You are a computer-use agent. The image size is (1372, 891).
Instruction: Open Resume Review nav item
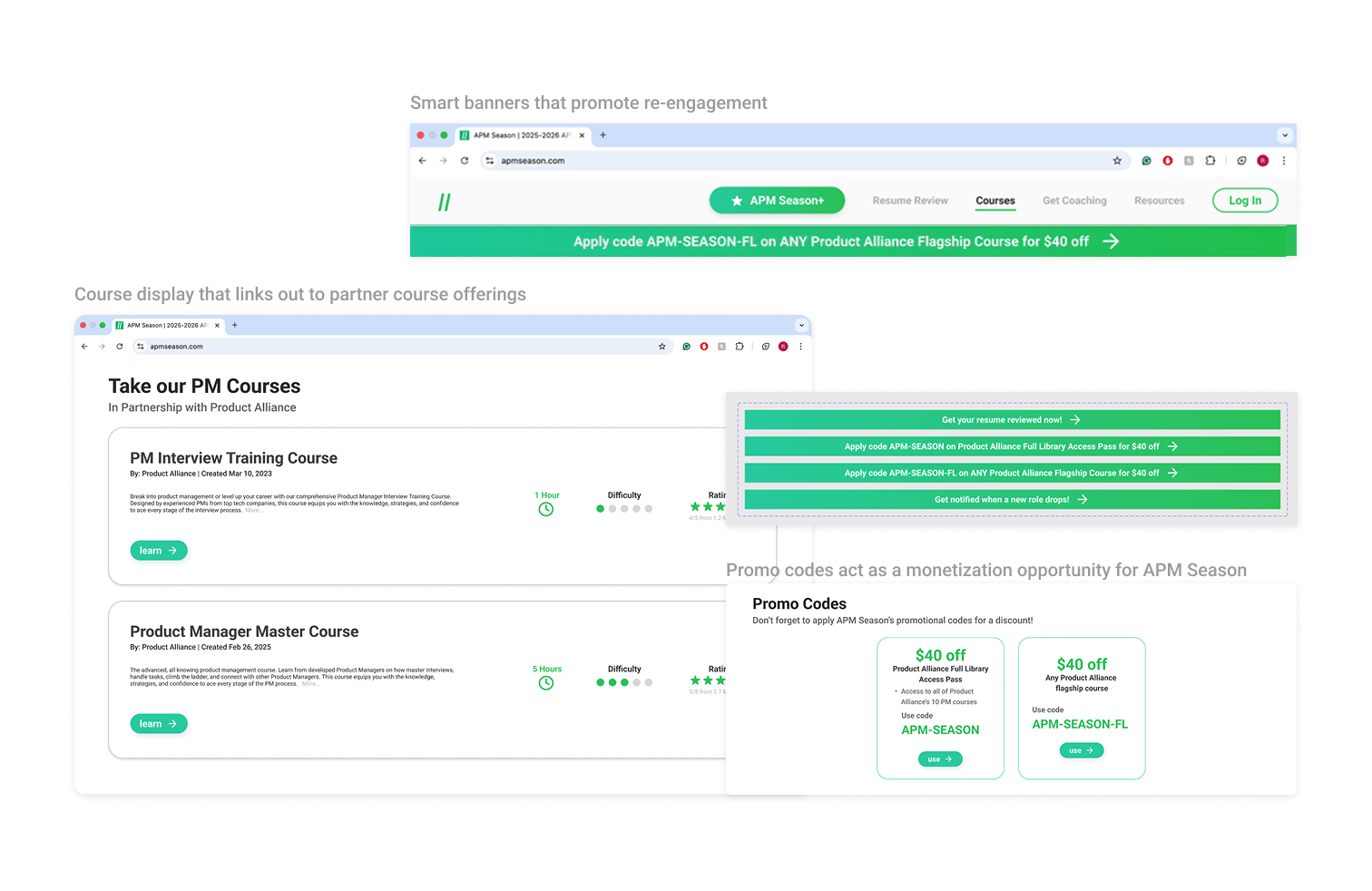click(910, 201)
